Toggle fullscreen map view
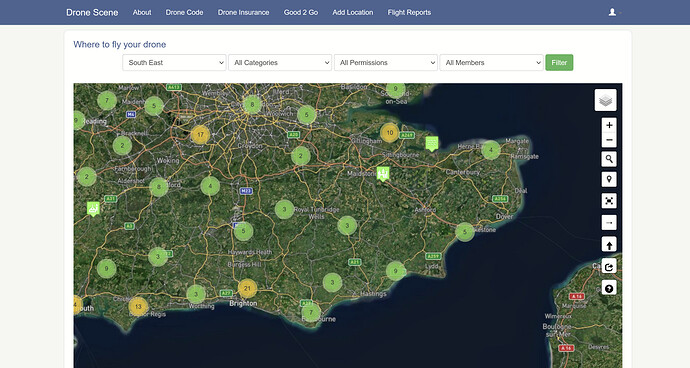 coord(609,201)
